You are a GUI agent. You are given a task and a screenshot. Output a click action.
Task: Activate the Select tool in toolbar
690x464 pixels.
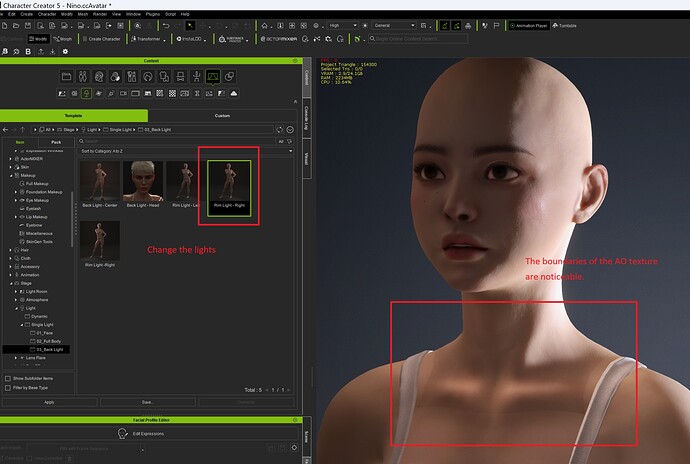[x=190, y=26]
